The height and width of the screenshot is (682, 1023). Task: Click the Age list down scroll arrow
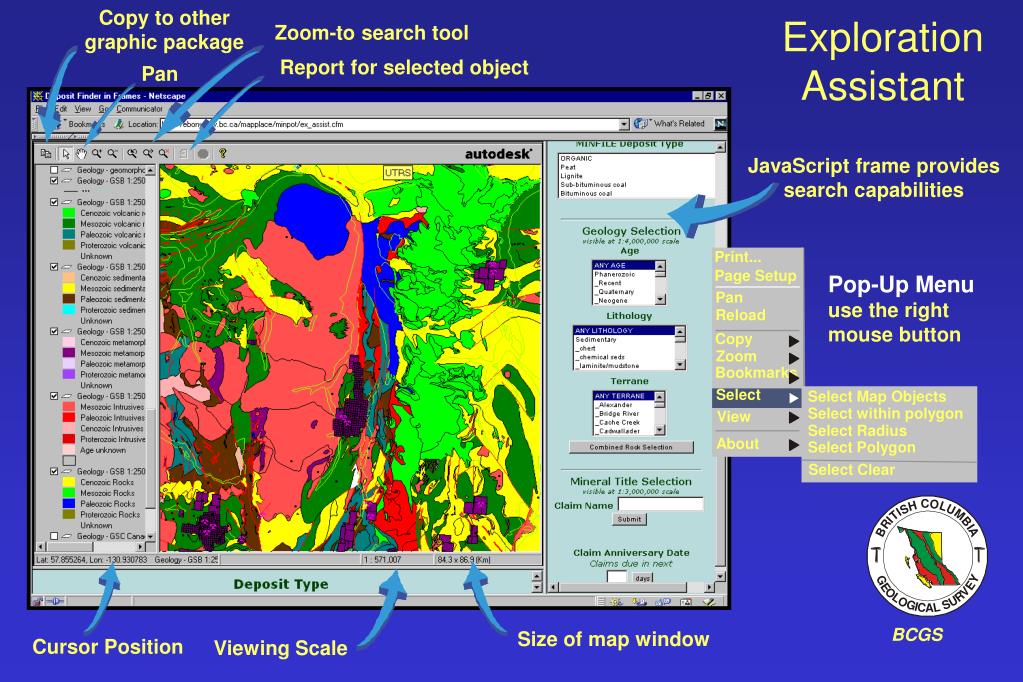pyautogui.click(x=660, y=300)
